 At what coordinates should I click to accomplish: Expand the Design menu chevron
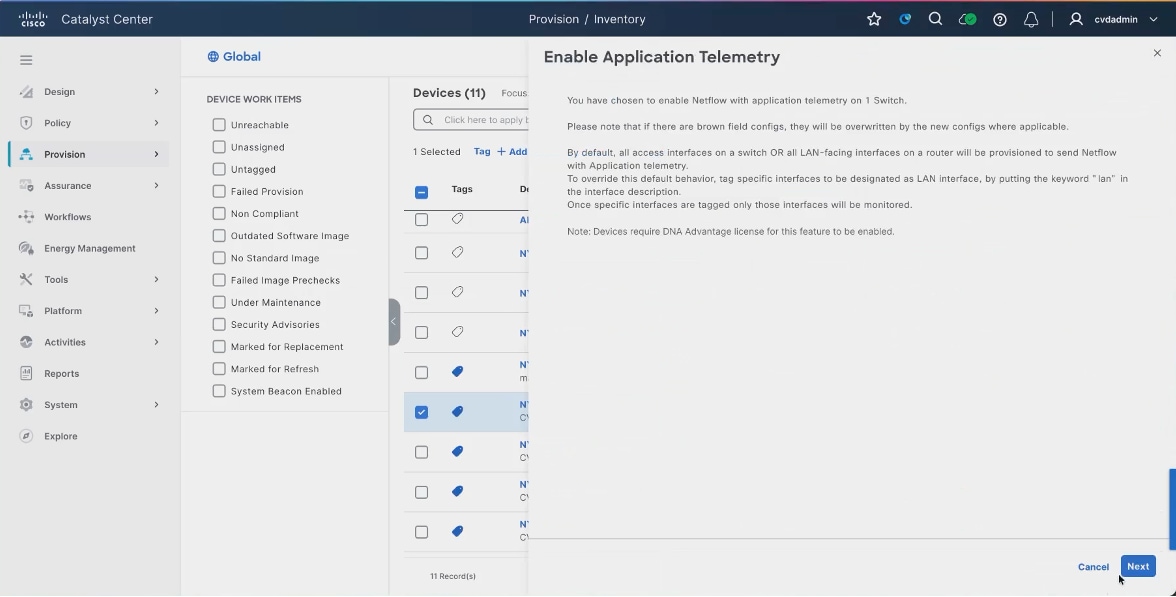(156, 92)
